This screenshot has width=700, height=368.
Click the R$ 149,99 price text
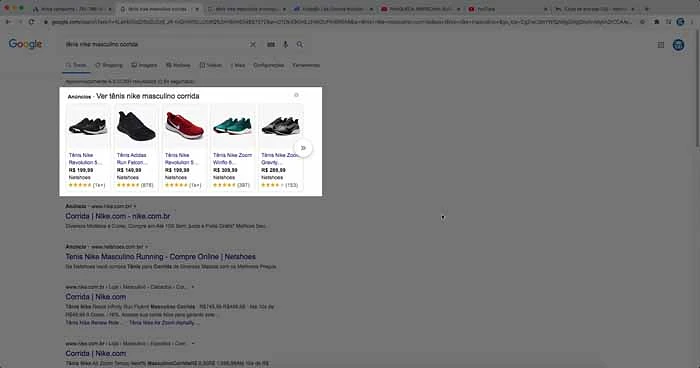tap(129, 170)
